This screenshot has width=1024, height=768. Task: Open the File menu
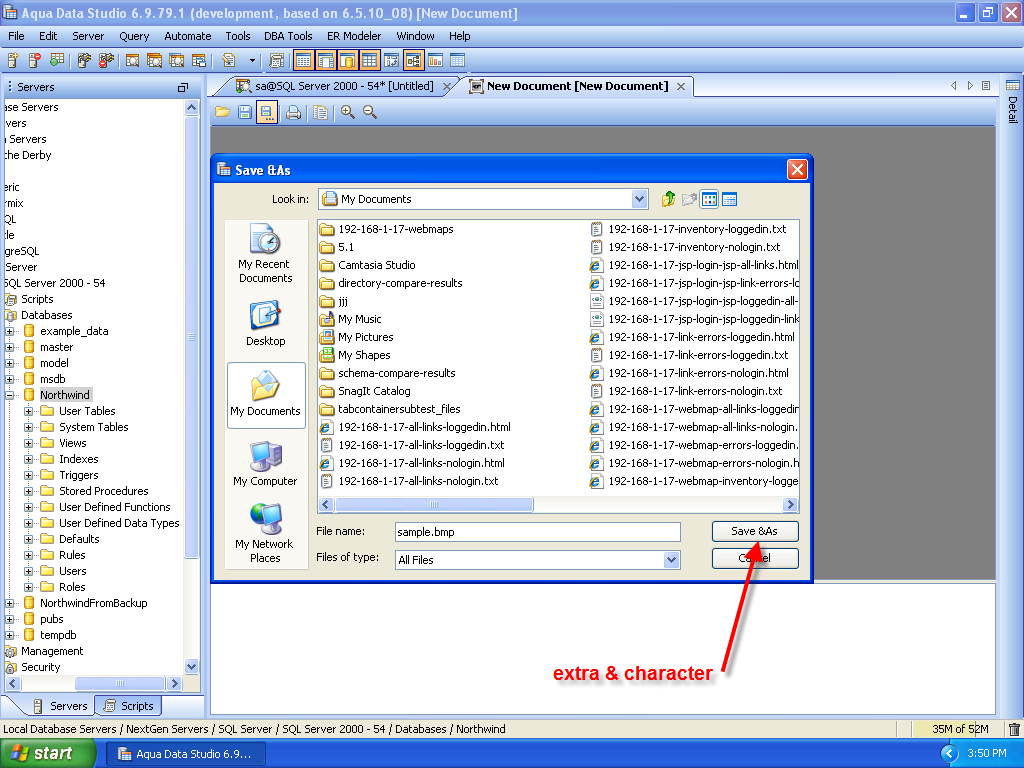click(x=16, y=36)
